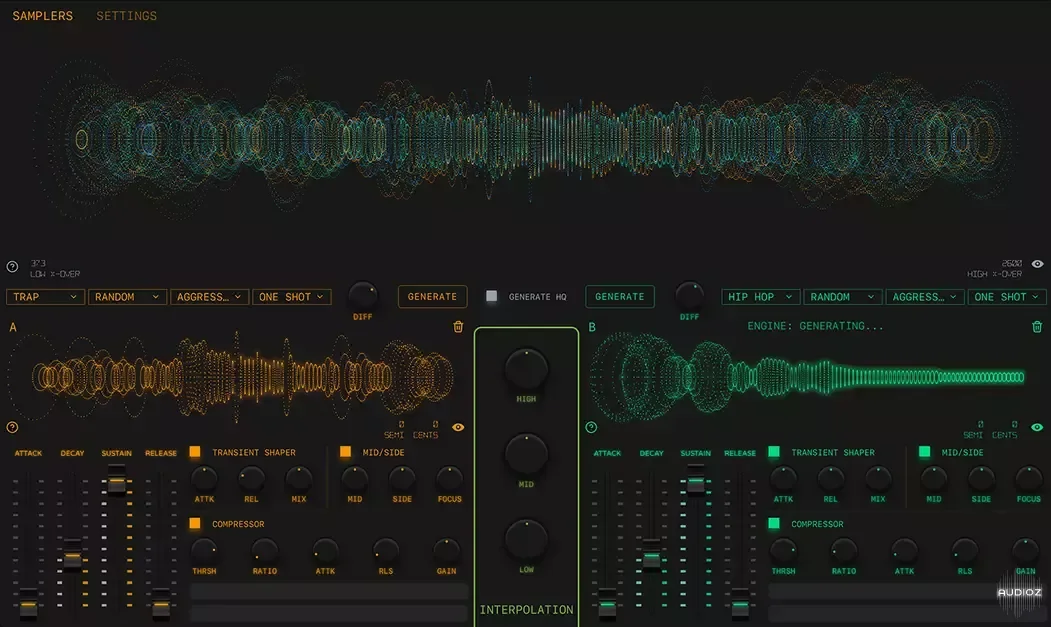
Task: Toggle sampler A waveform visibility eye
Action: tap(458, 427)
